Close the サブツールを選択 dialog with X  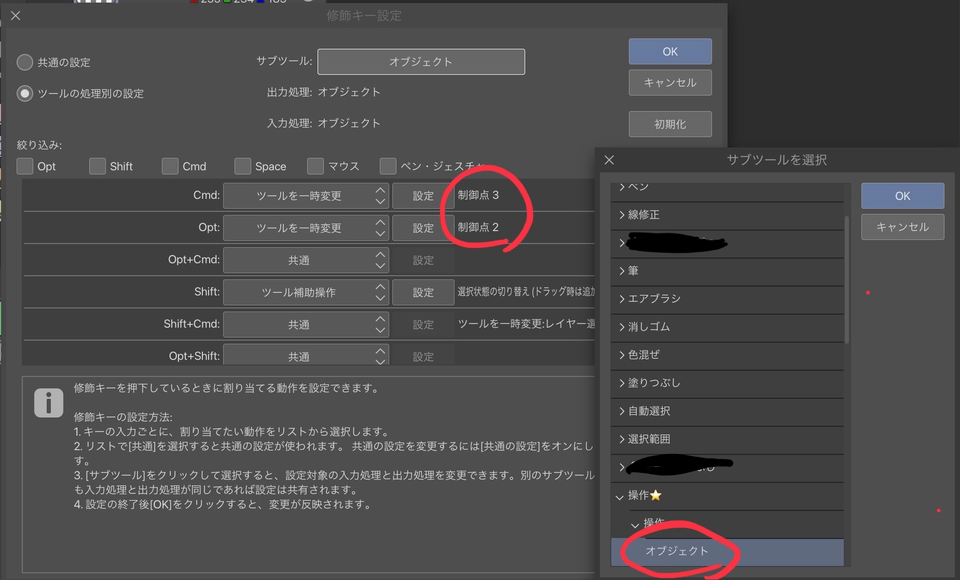[x=609, y=160]
